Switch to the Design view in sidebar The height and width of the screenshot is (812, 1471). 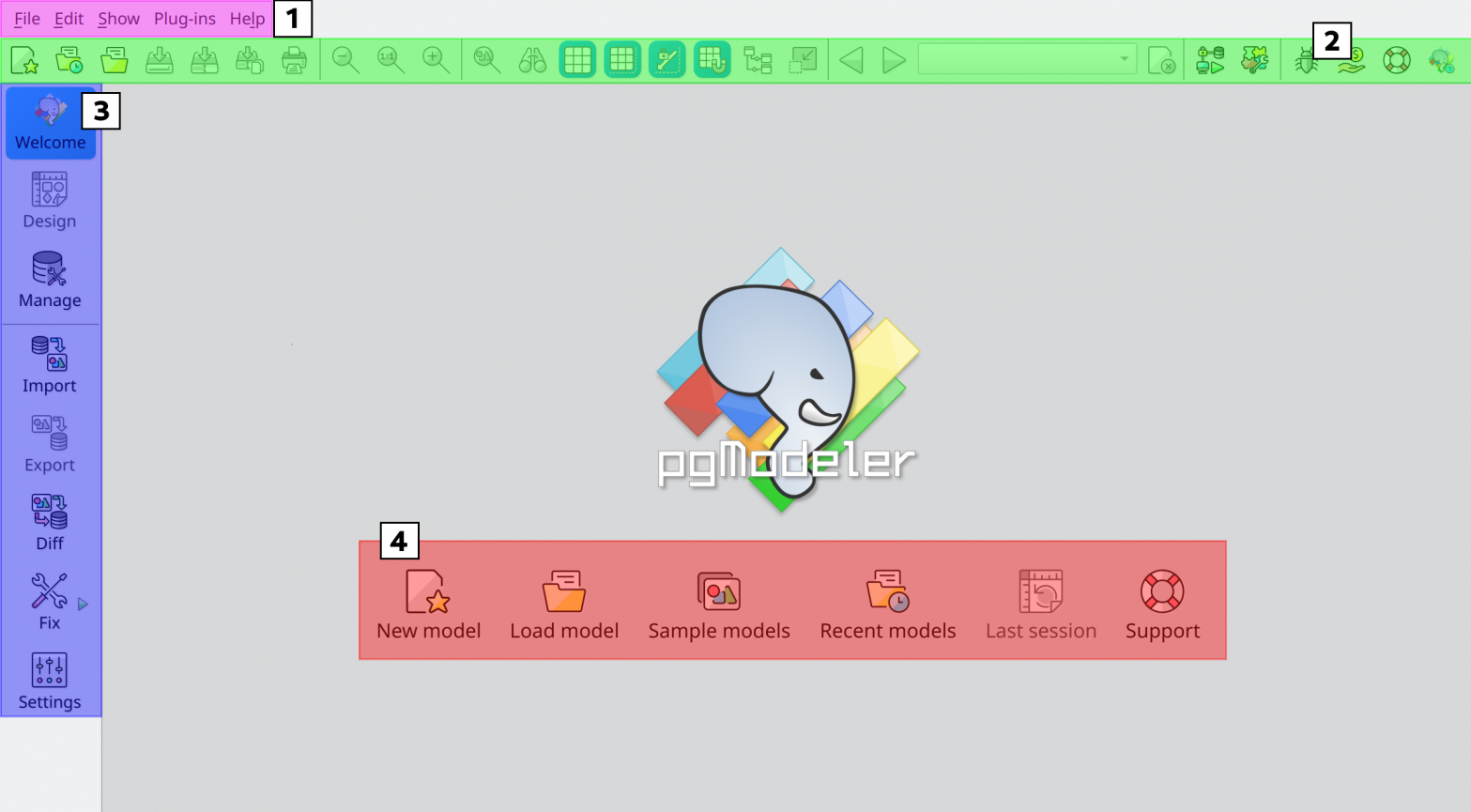click(51, 201)
